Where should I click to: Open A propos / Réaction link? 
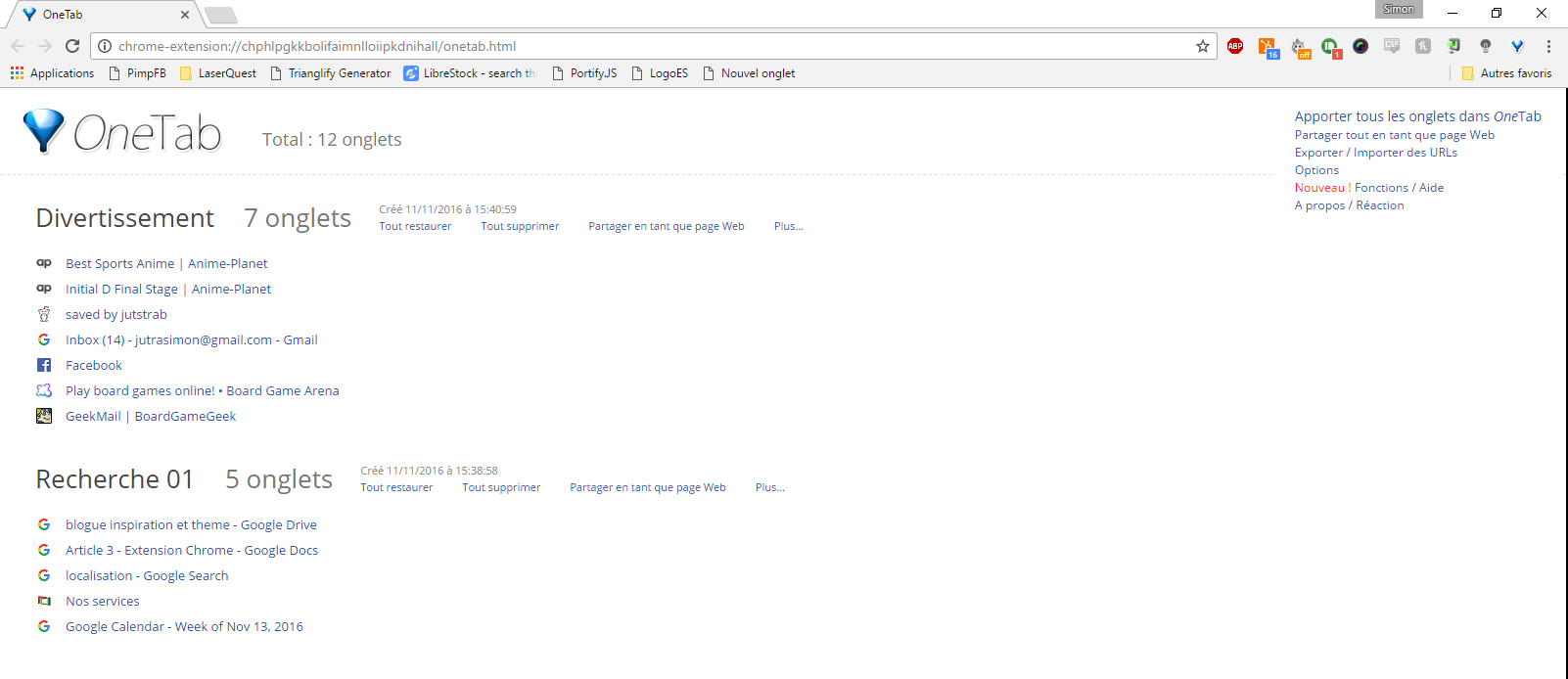1349,205
